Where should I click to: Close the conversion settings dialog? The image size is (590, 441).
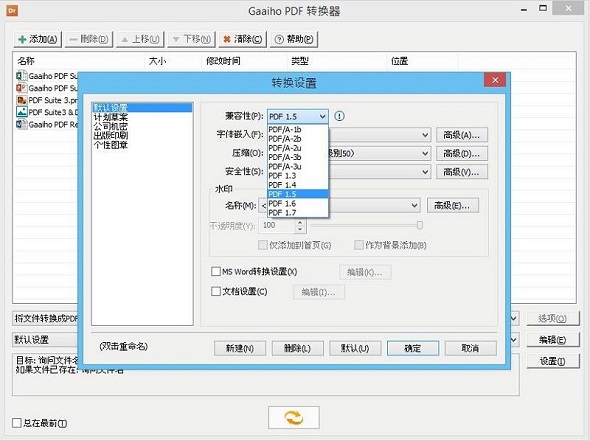(x=495, y=80)
